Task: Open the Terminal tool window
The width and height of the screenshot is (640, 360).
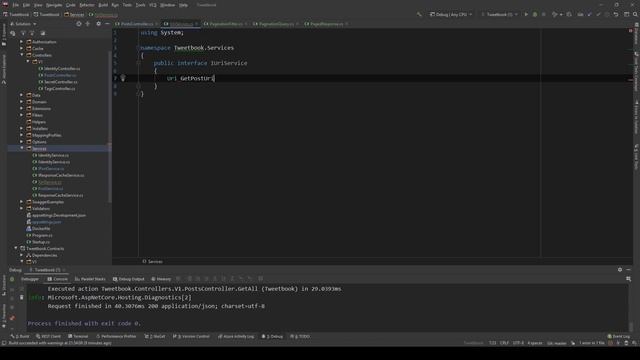Action: click(78, 336)
